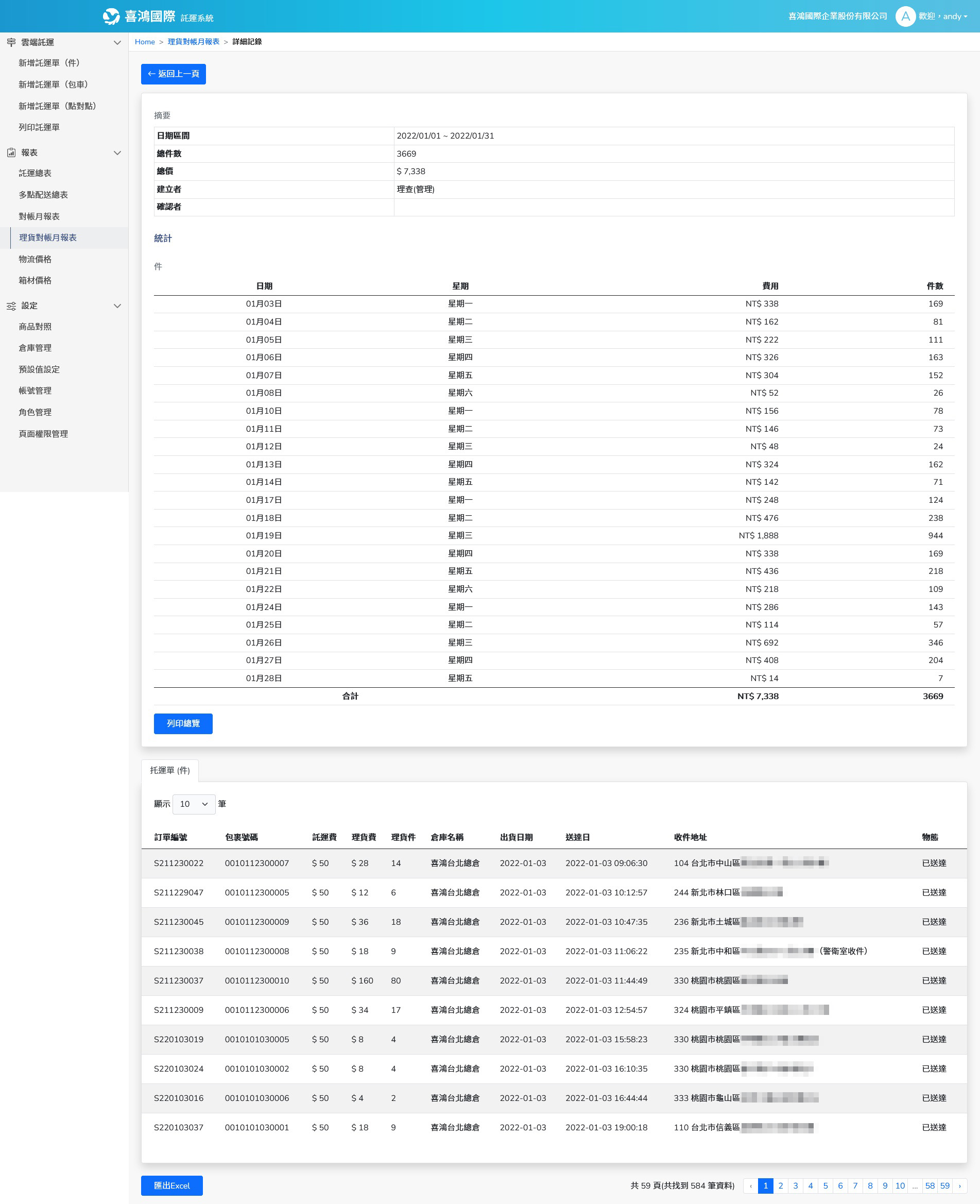The image size is (980, 1204).
Task: Select the 托運單 (件) tab
Action: pos(170,770)
